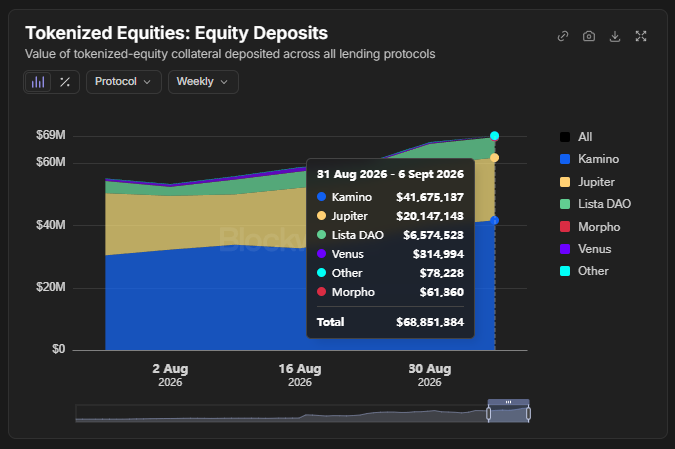Click the $20M y-axis label
The height and width of the screenshot is (449, 675).
coord(51,287)
